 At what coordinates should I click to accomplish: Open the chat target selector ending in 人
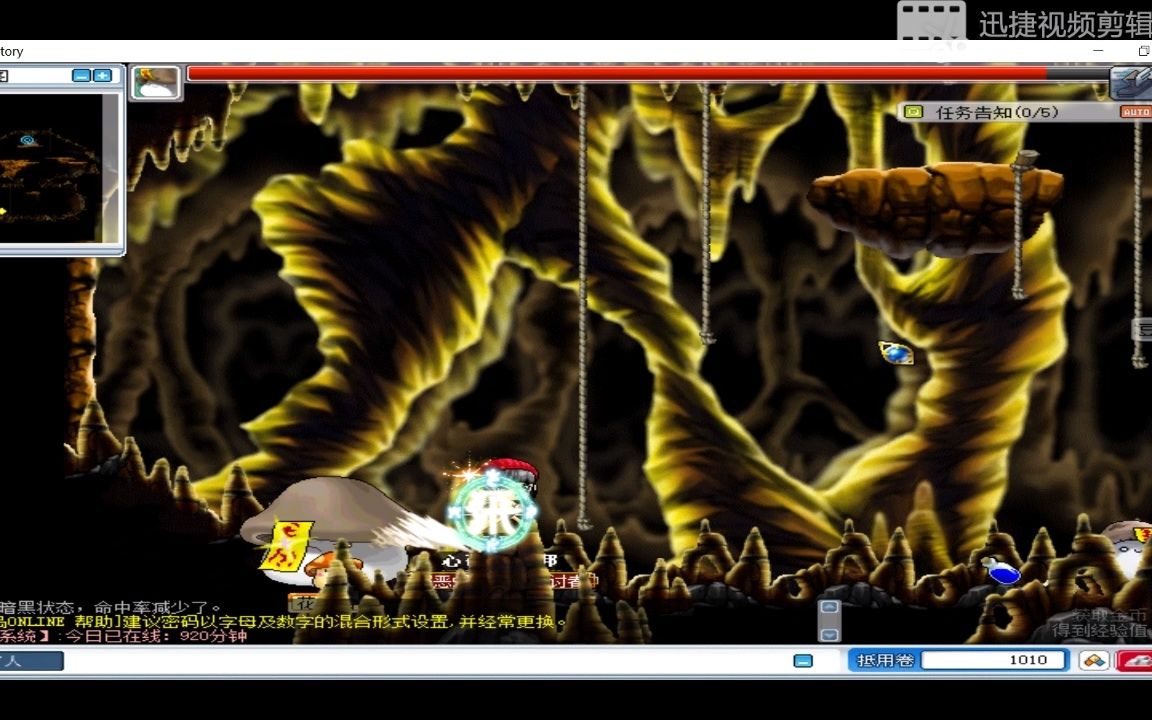click(x=32, y=660)
